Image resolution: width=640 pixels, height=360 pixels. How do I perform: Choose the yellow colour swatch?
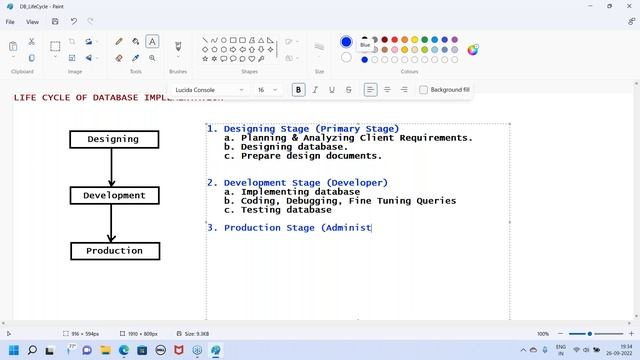[x=415, y=40]
